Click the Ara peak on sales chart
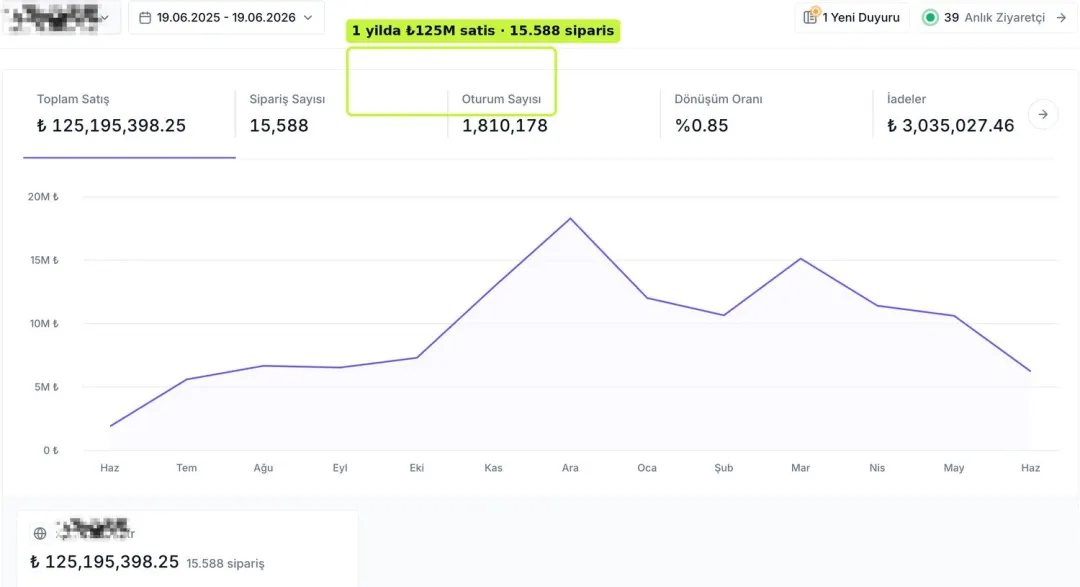Viewport: 1080px width, 587px height. [570, 218]
